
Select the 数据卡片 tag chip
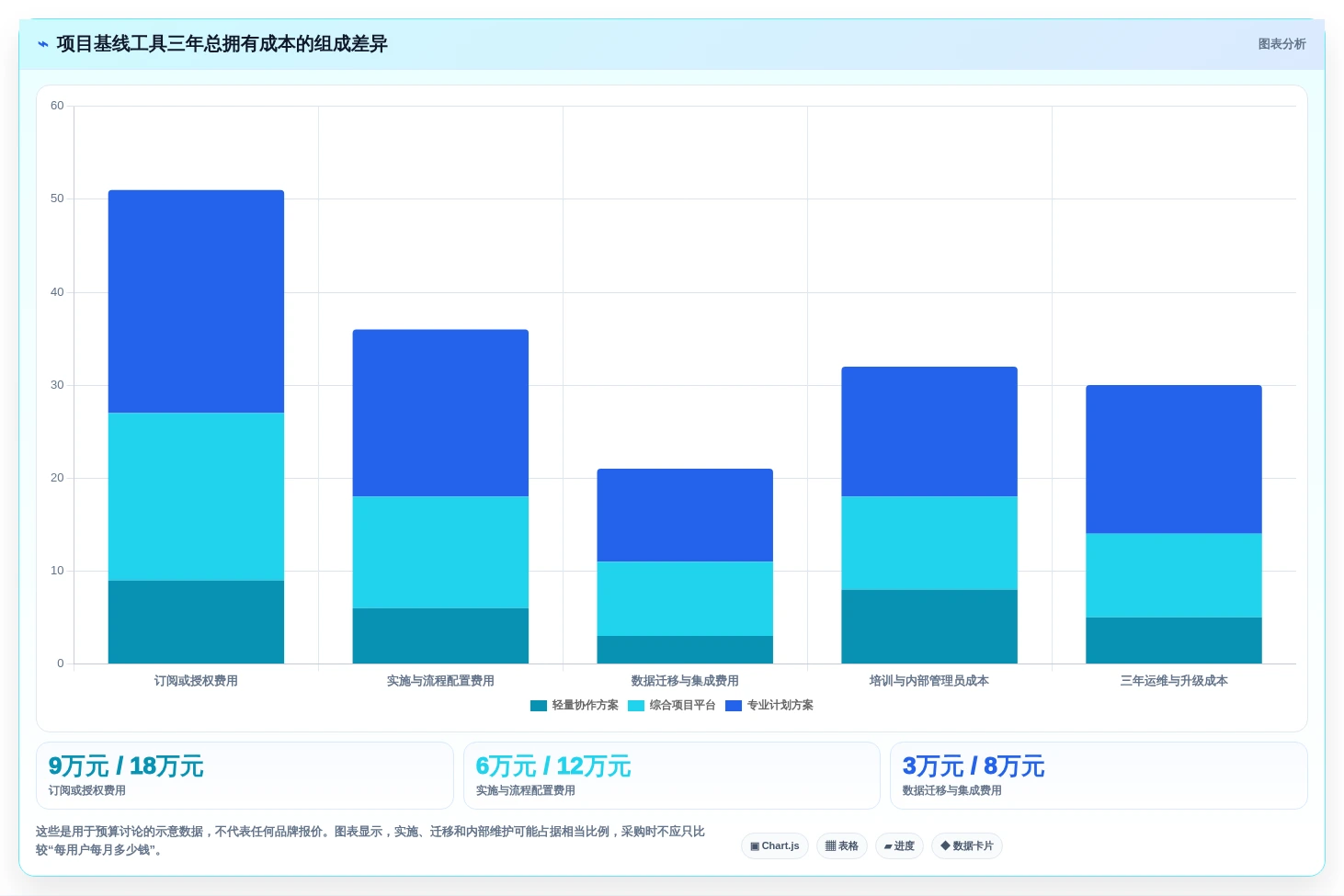pyautogui.click(x=967, y=846)
